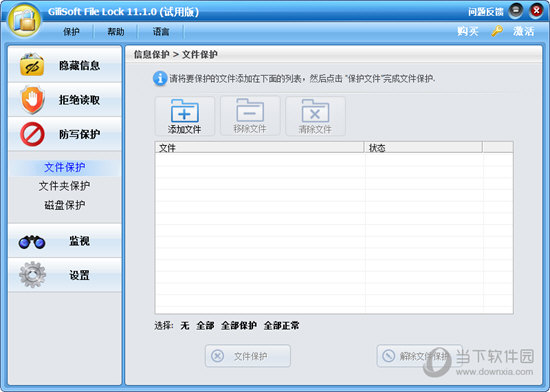The image size is (550, 392).
Task: Click the blue info icon
Action: (160, 78)
